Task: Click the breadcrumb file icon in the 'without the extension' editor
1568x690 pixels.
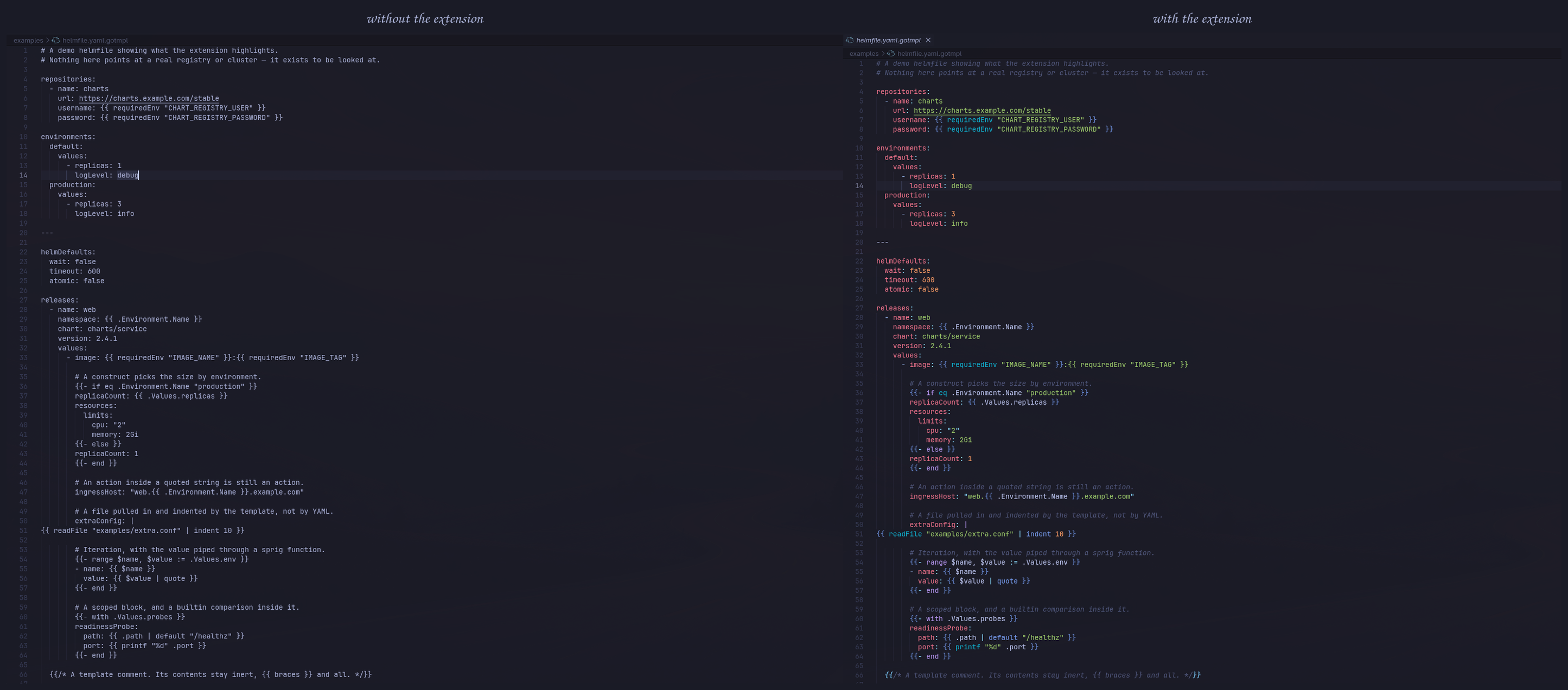Action: point(55,41)
